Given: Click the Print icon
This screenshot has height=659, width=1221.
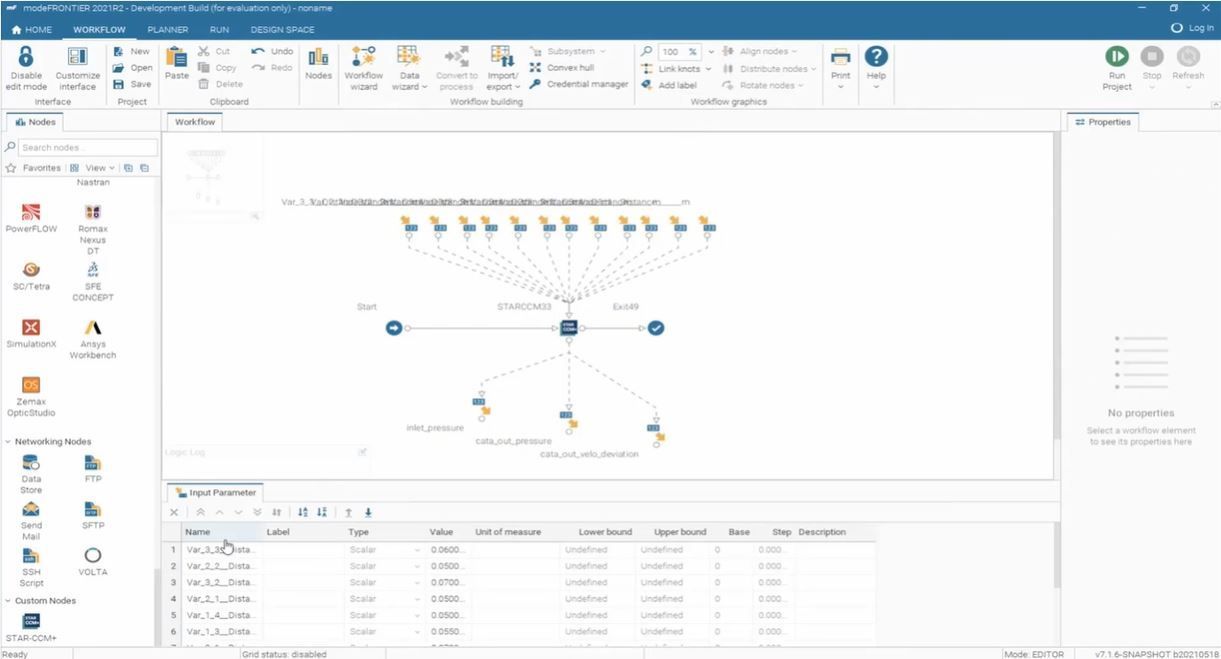Looking at the screenshot, I should 841,57.
